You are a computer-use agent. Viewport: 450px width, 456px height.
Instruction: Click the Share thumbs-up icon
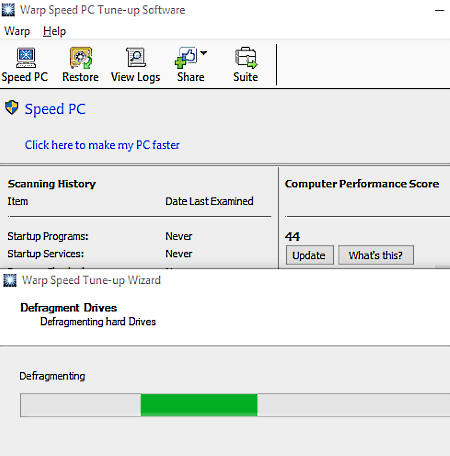coord(186,58)
